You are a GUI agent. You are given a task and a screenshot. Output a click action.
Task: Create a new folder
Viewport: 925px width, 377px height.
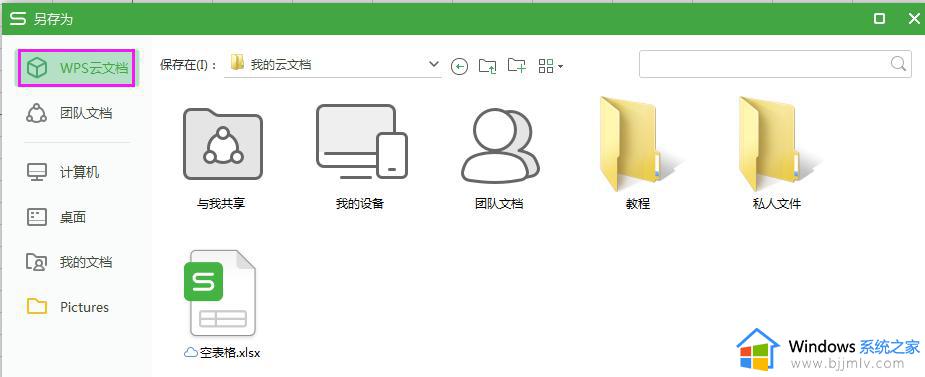517,65
